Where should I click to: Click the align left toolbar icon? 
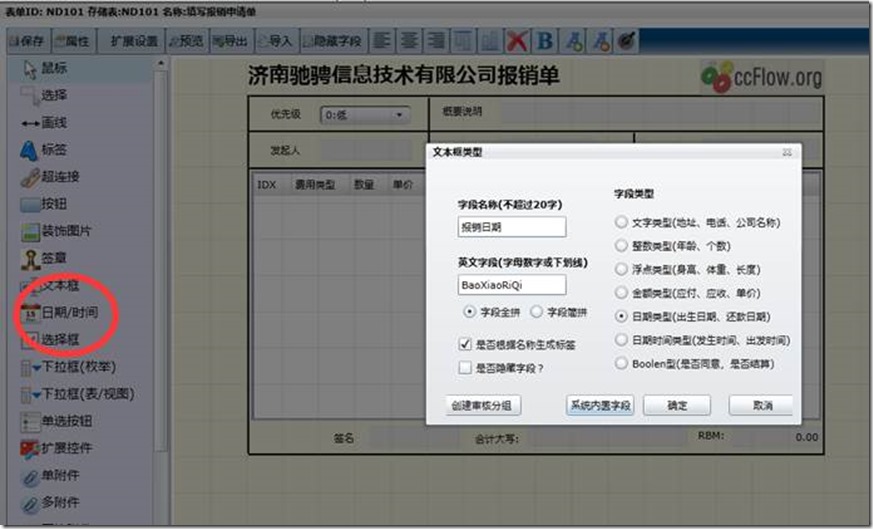(x=382, y=41)
